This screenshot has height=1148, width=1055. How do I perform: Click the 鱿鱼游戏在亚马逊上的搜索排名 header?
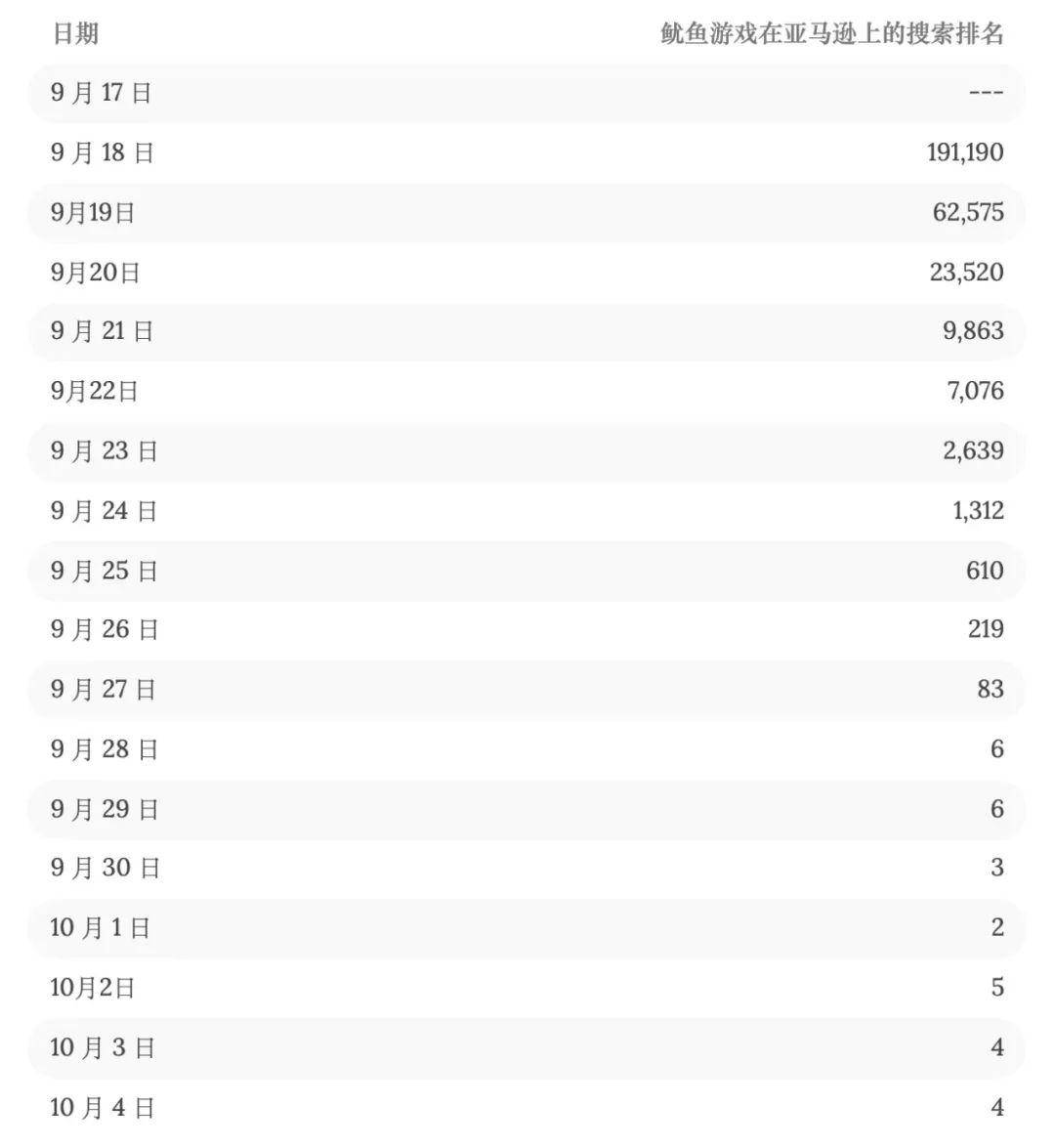832,34
